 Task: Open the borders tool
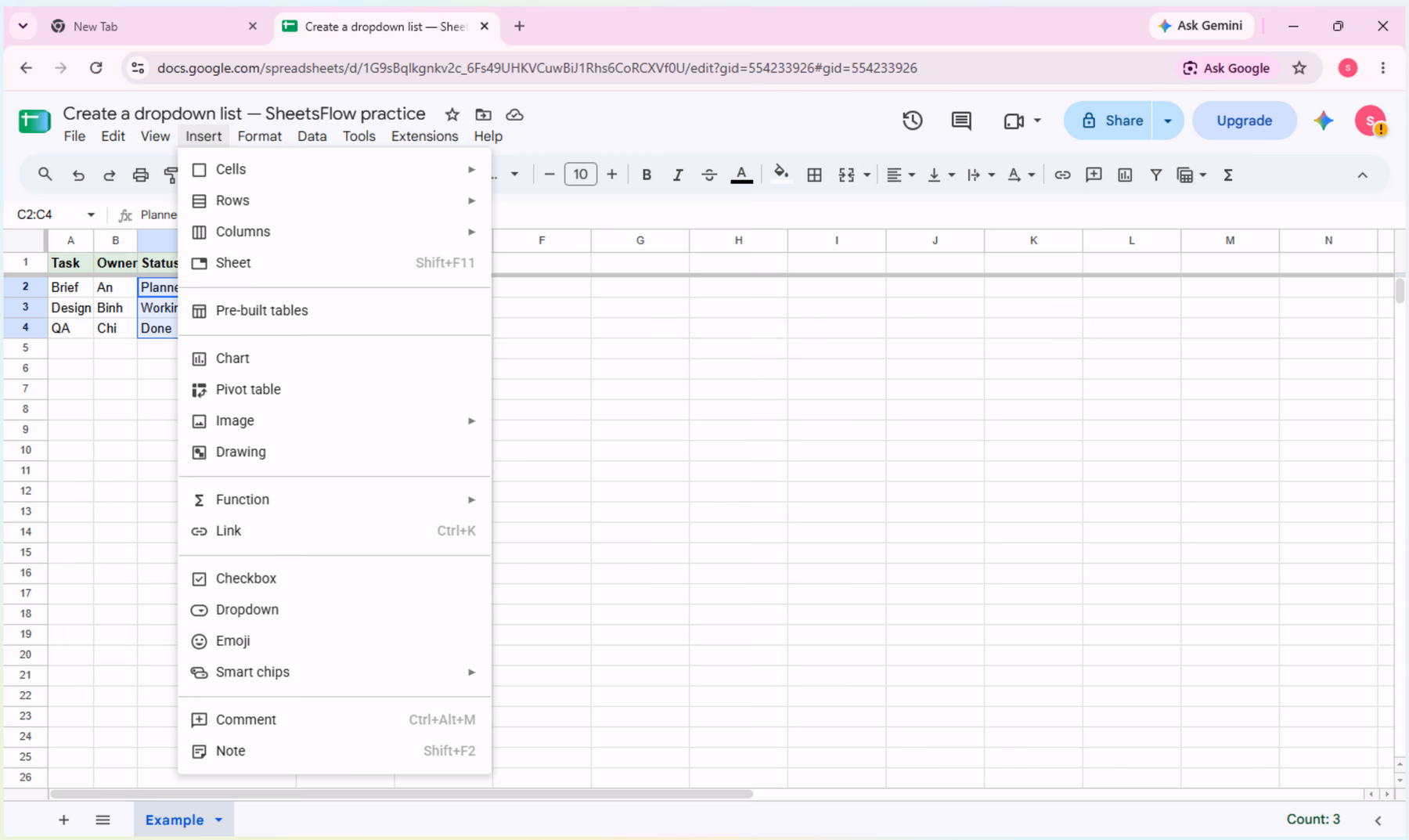pos(814,175)
